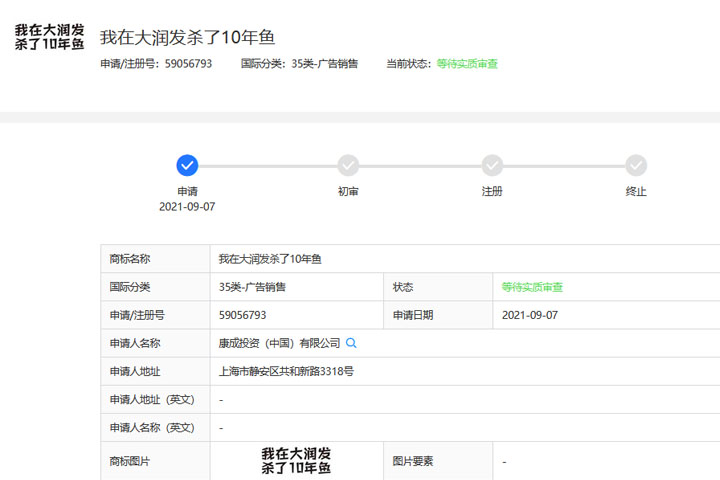This screenshot has height=480, width=720.
Task: Click the 申请/注册号 row label
Action: [137, 315]
